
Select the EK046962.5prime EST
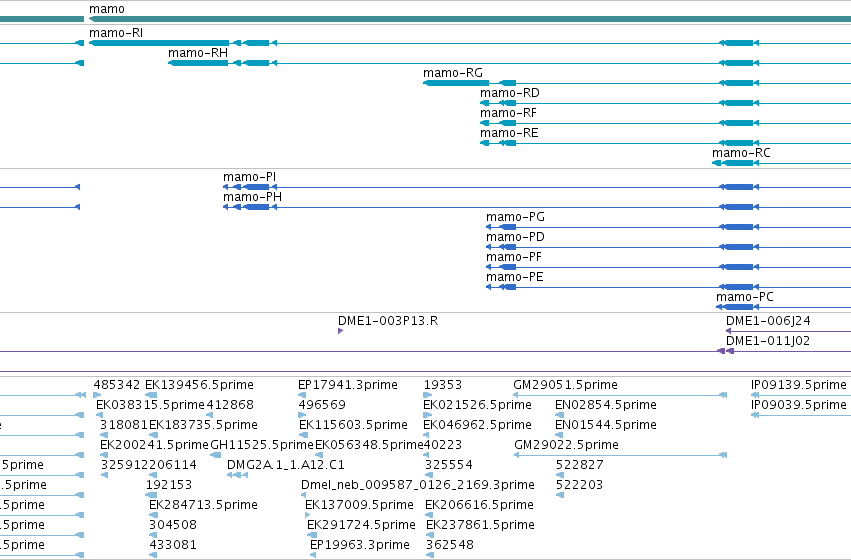tap(477, 425)
